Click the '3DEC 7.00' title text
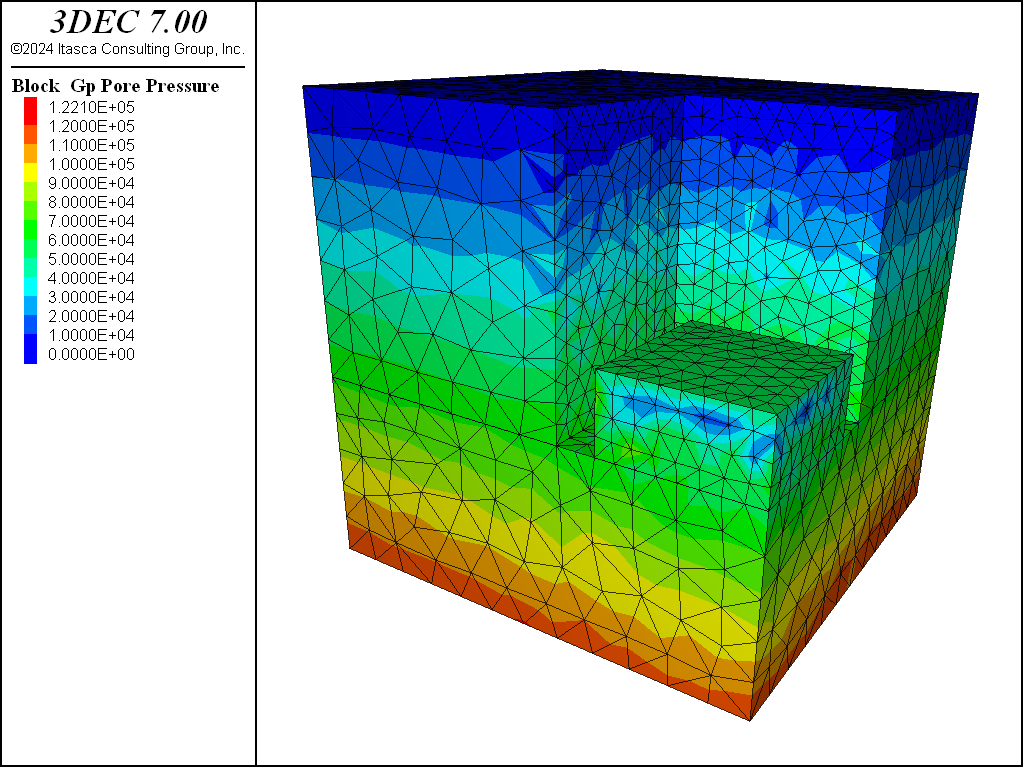This screenshot has height=768, width=1024. click(129, 22)
